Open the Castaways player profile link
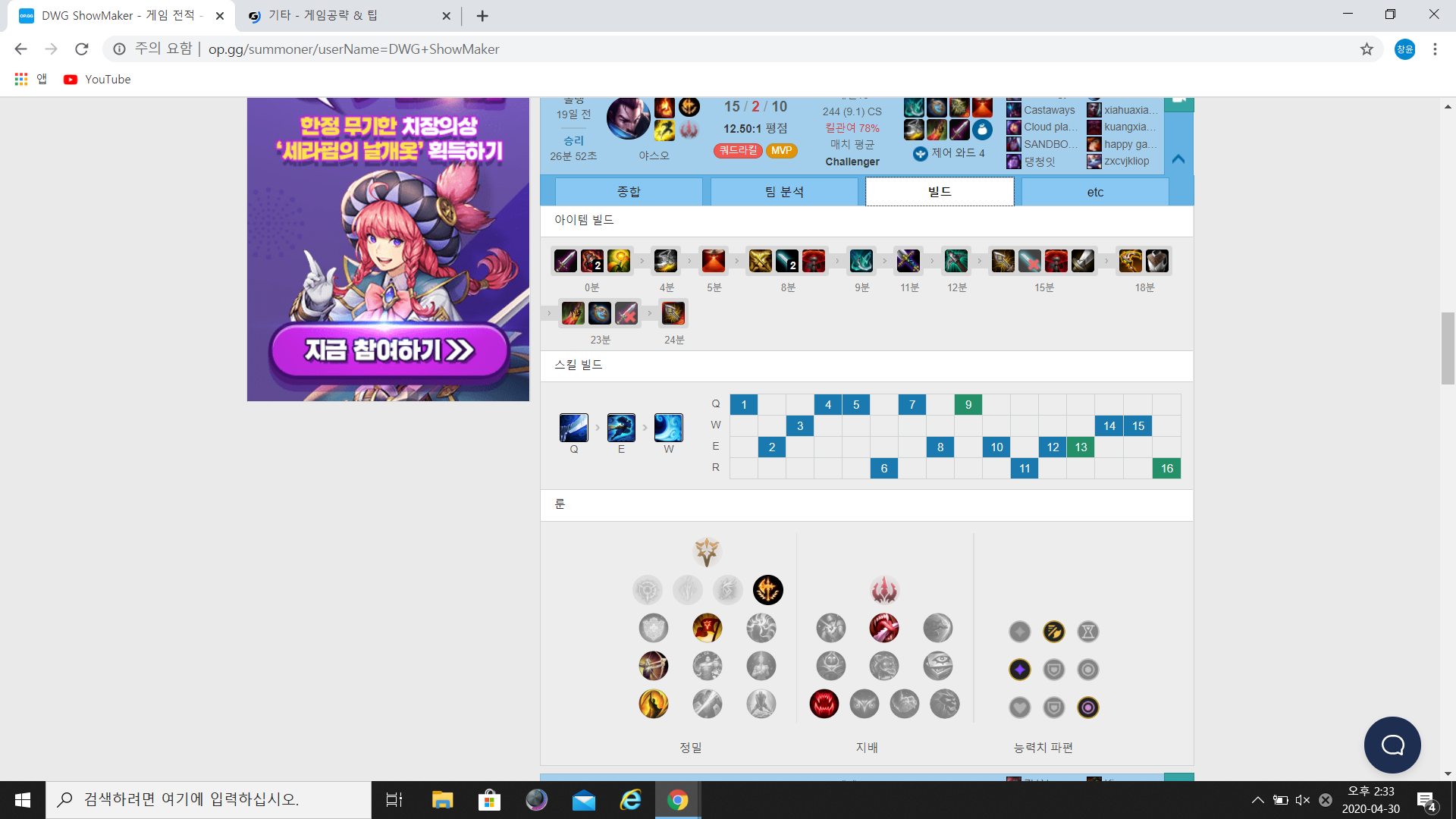This screenshot has height=819, width=1456. click(1049, 110)
